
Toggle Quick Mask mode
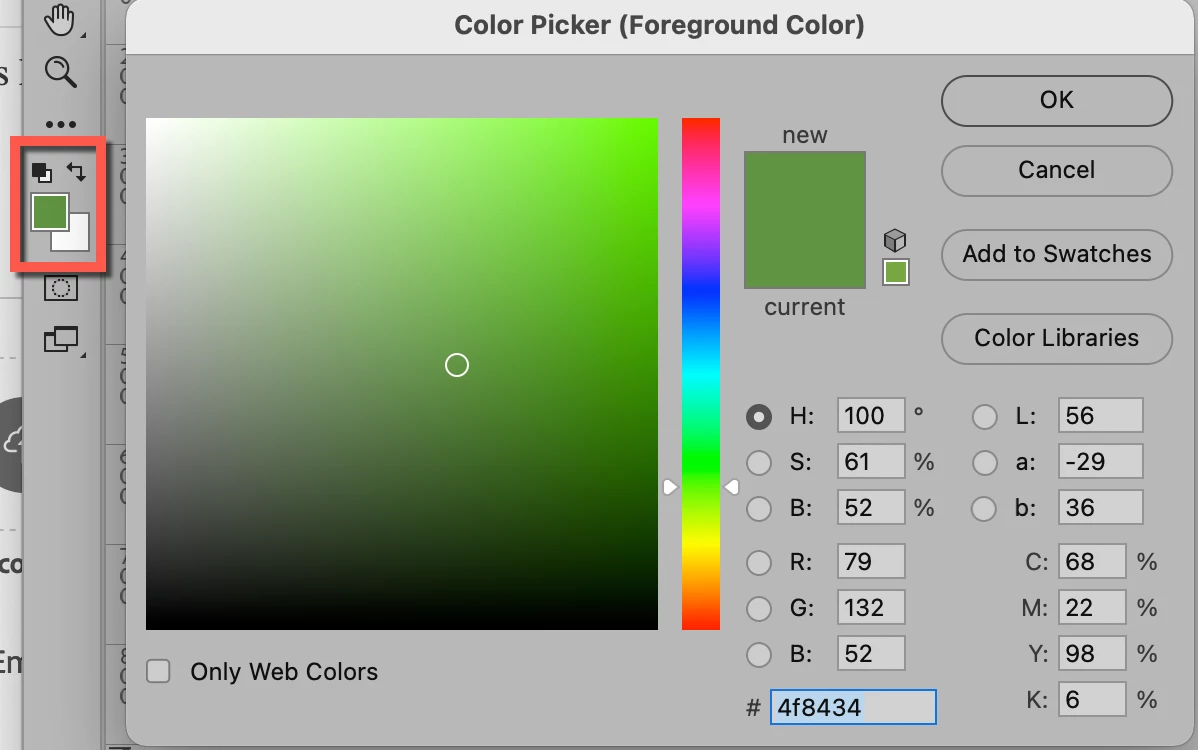coord(60,288)
